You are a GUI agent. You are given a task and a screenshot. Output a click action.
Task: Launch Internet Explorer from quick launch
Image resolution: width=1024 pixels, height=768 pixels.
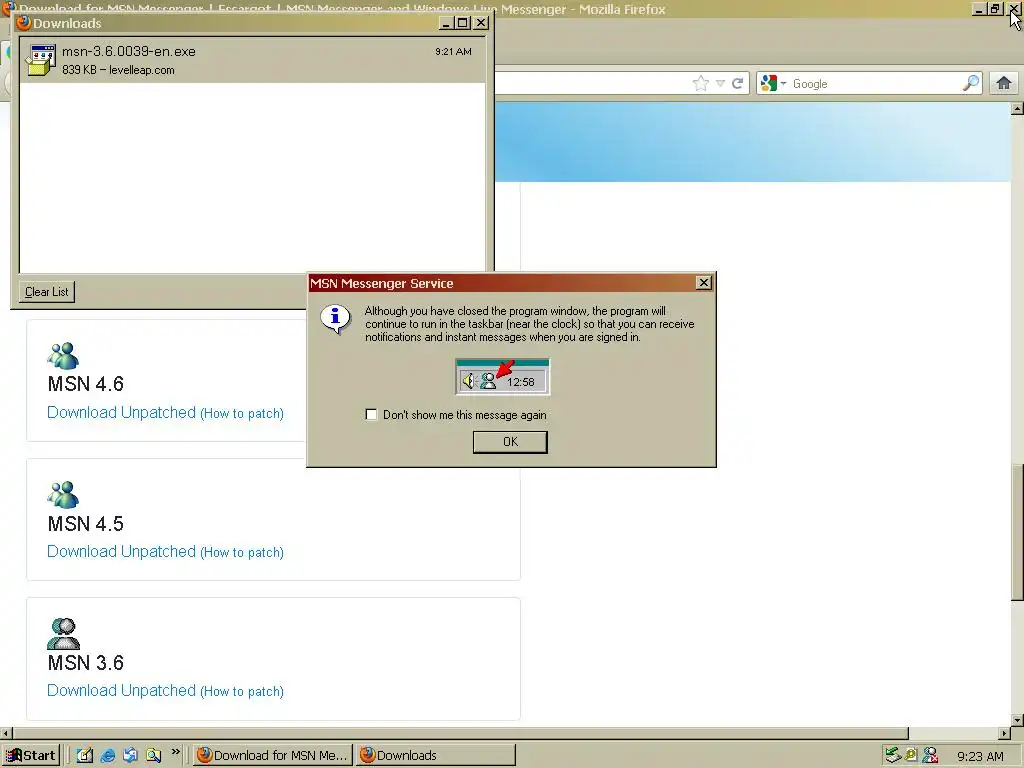click(x=108, y=756)
